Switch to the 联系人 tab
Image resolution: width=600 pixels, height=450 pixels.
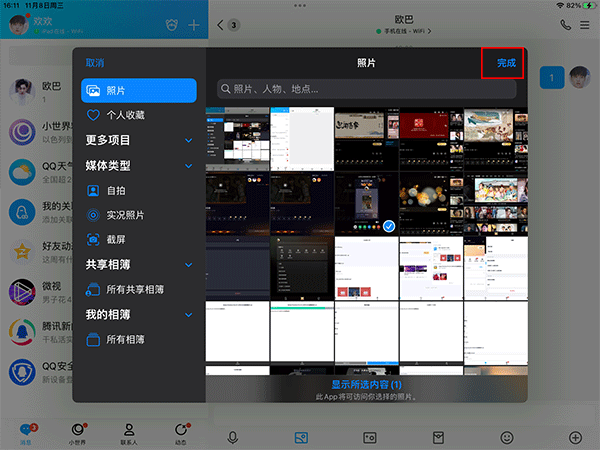128,432
